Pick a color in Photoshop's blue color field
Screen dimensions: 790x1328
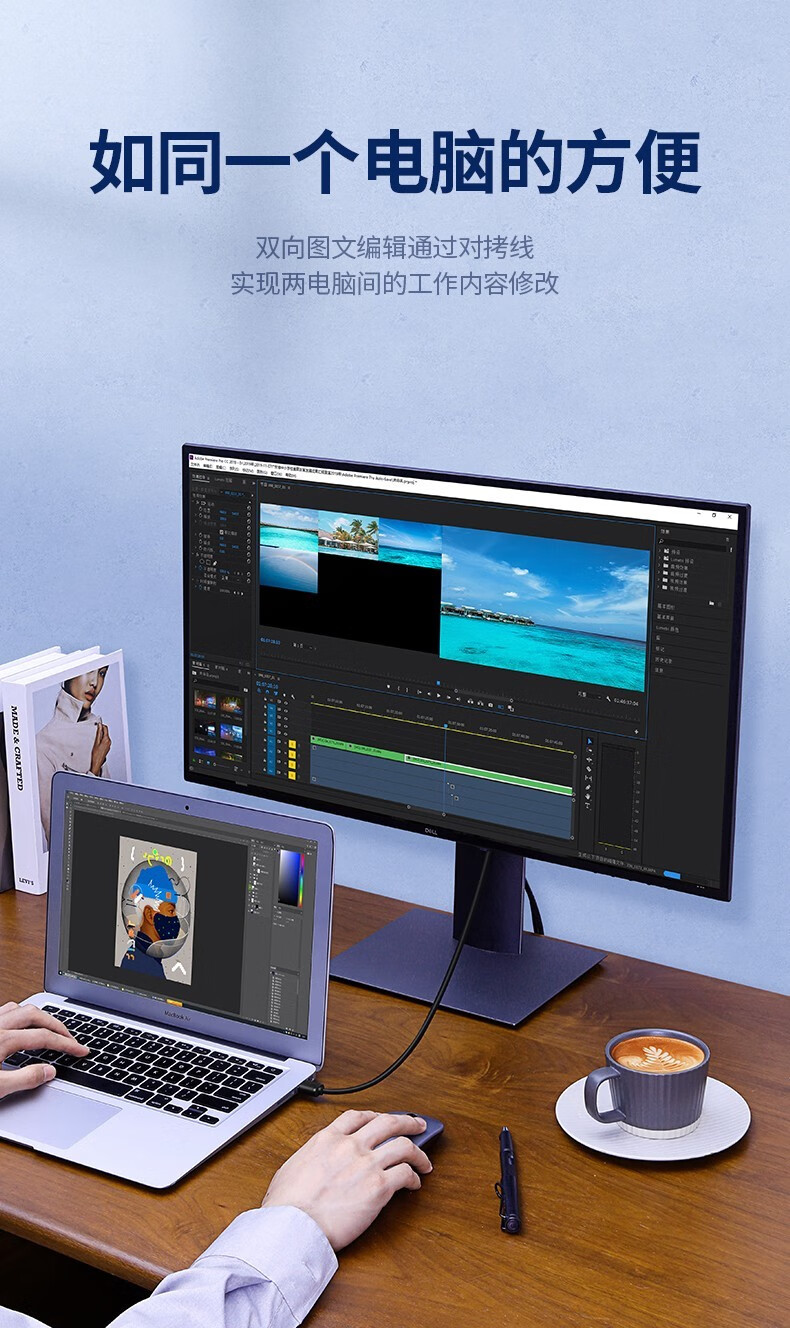289,878
